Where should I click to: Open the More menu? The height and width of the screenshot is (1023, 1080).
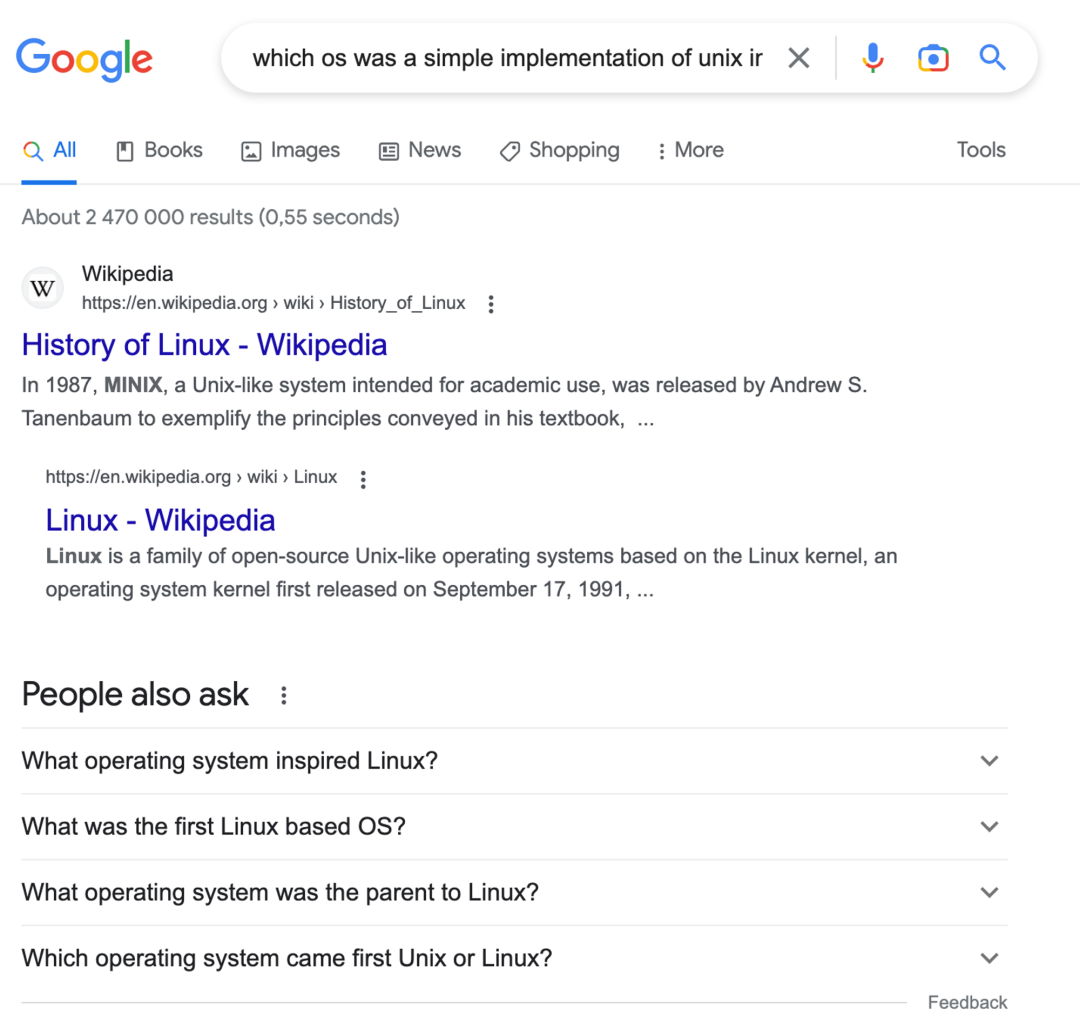(689, 150)
